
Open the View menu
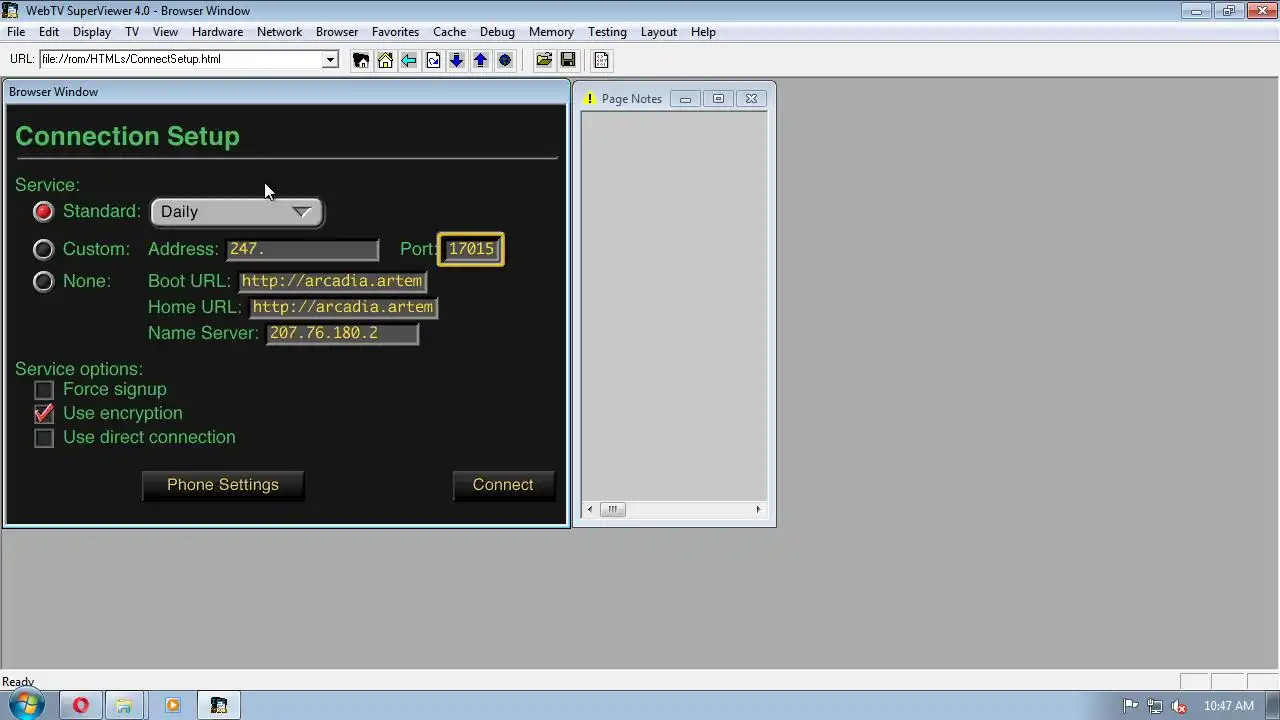165,32
